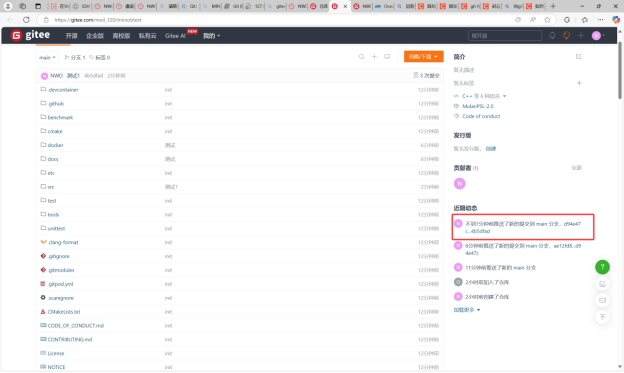Click the latest commit hash 4b5dfad
The width and height of the screenshot is (624, 373).
point(94,75)
